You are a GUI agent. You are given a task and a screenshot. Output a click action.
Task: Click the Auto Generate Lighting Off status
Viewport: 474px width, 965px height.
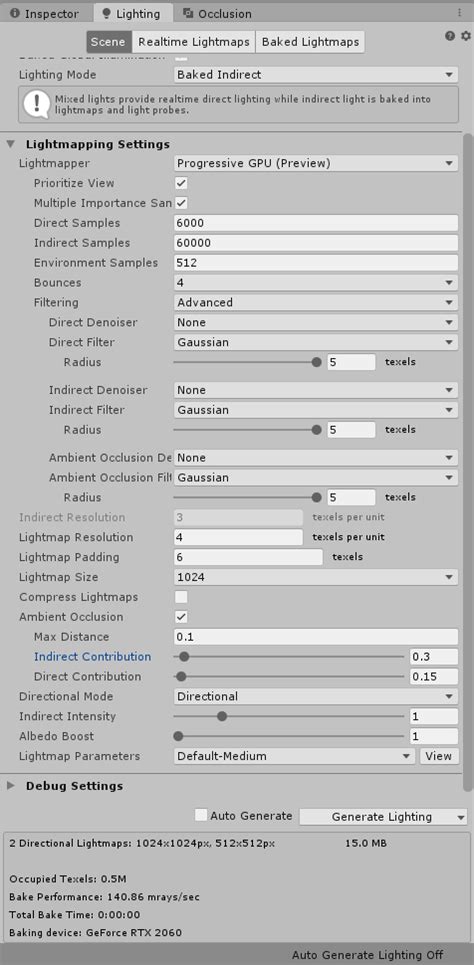click(367, 955)
